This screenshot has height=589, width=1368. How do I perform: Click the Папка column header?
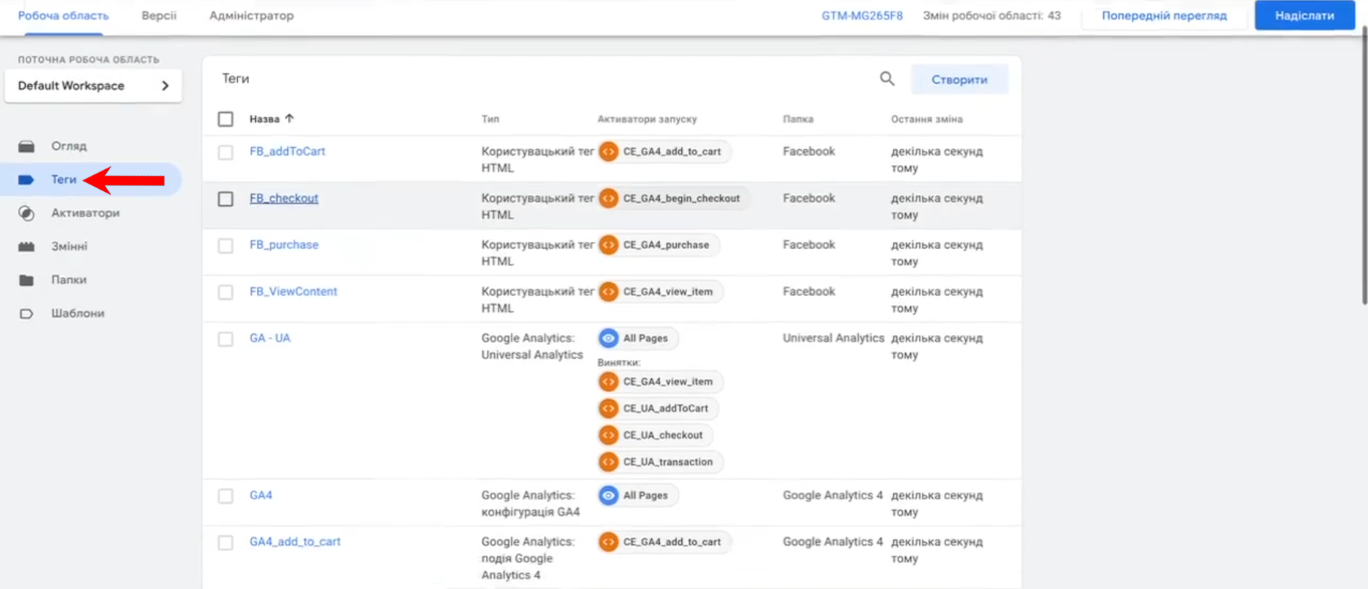tap(798, 119)
